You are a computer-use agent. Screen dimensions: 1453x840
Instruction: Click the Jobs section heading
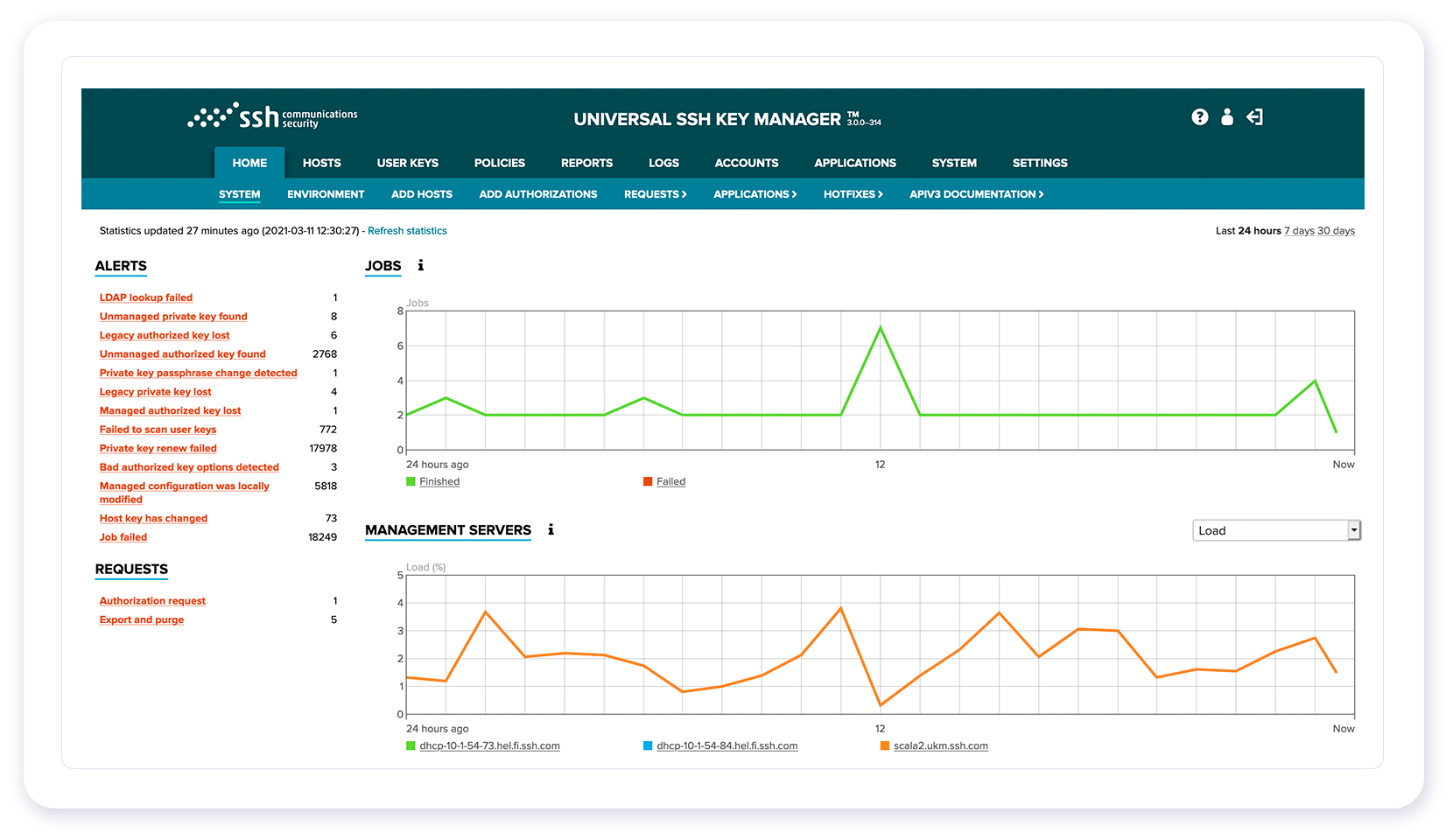383,266
